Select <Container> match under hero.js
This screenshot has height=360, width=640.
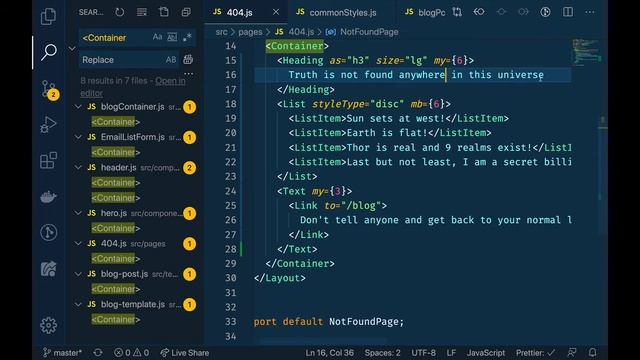[x=116, y=228]
